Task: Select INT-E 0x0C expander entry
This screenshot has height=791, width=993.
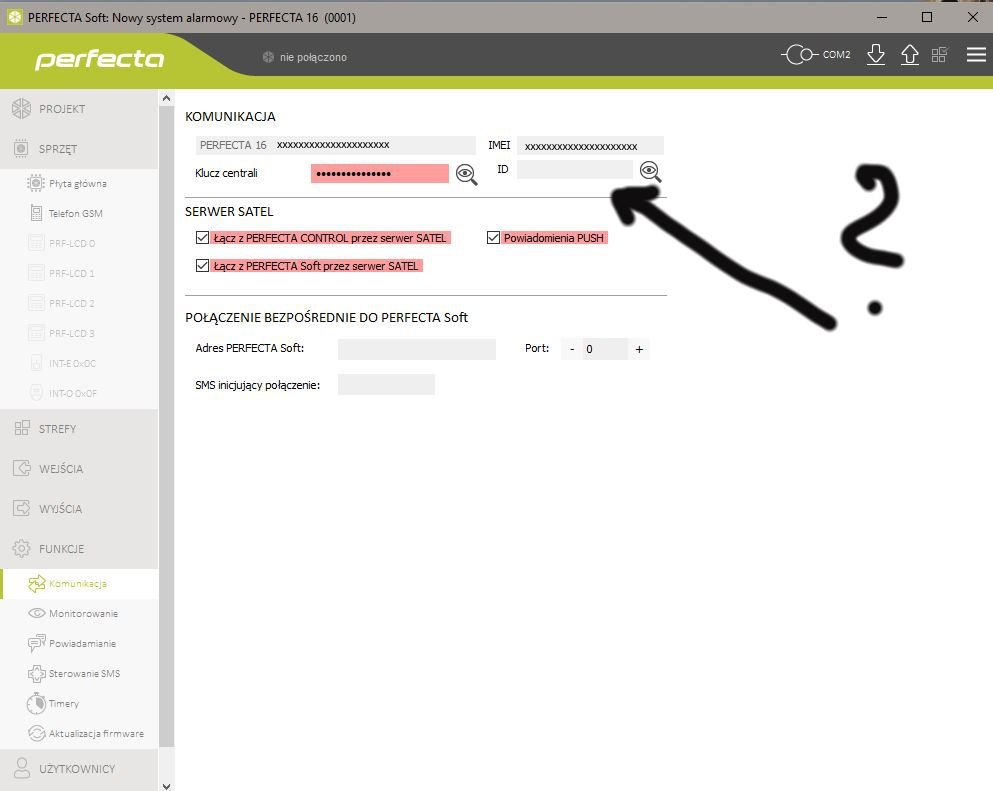Action: 79,364
